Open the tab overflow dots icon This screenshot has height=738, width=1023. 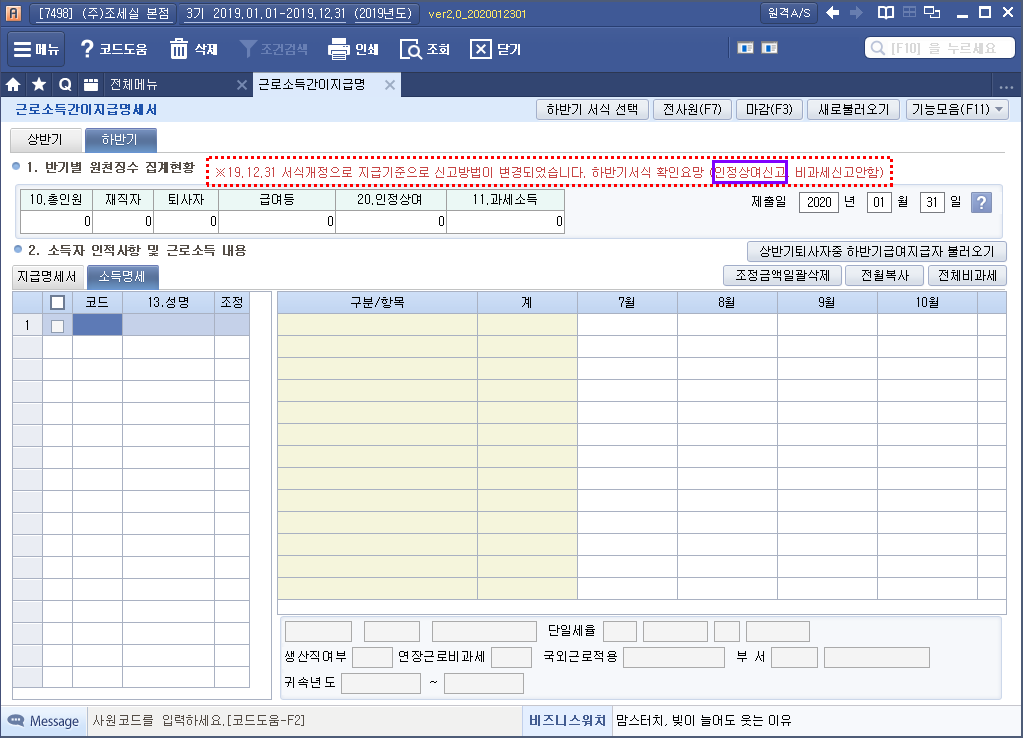pos(1006,86)
